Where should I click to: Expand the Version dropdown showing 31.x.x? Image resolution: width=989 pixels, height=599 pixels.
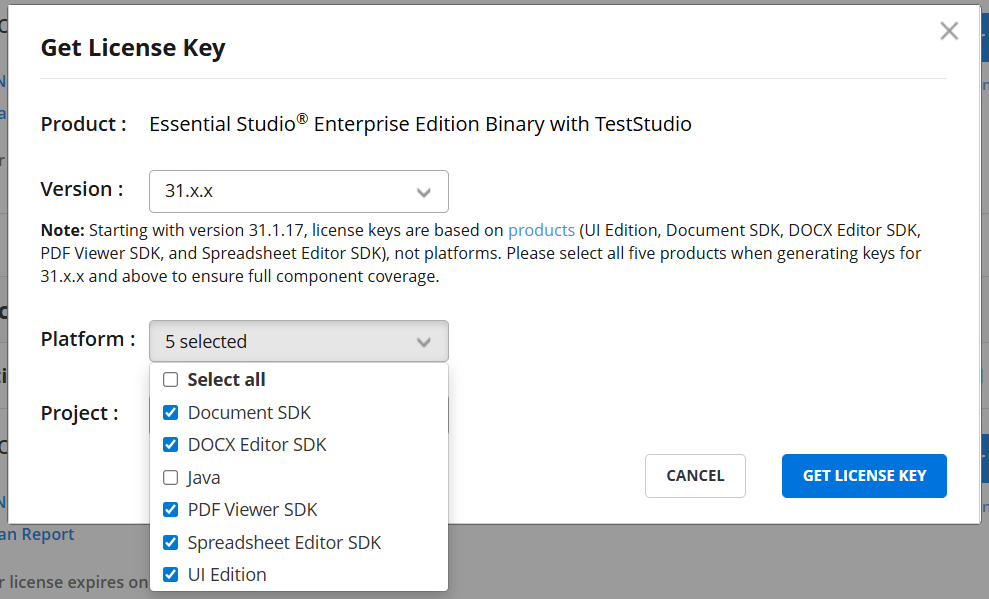point(298,191)
